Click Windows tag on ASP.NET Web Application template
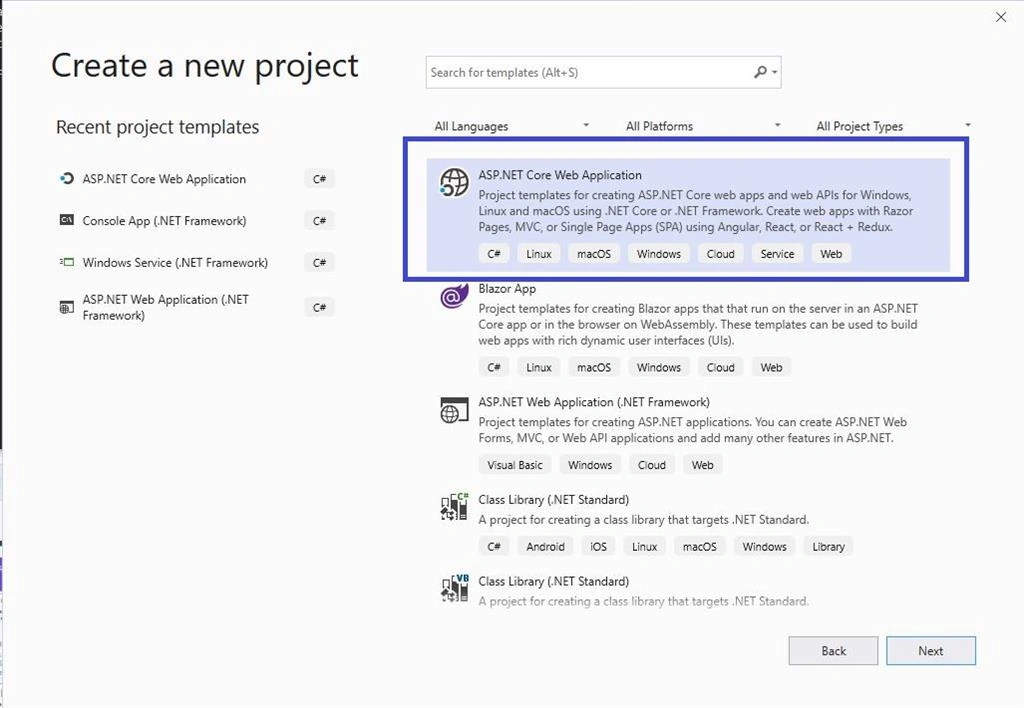This screenshot has height=708, width=1024. pos(590,464)
